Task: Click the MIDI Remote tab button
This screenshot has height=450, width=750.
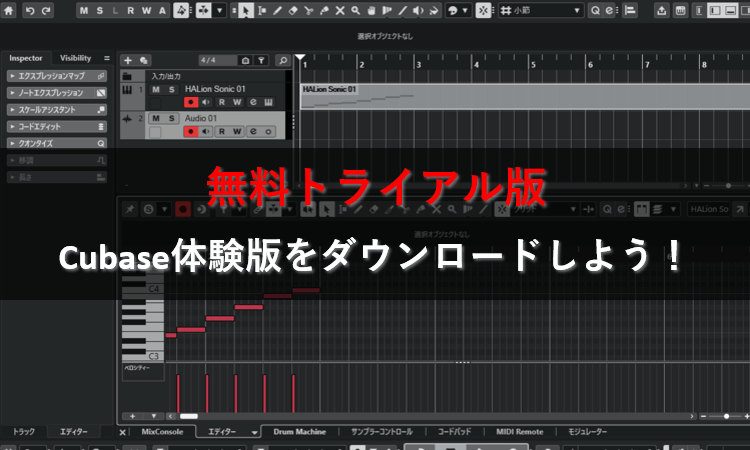Action: (x=519, y=432)
